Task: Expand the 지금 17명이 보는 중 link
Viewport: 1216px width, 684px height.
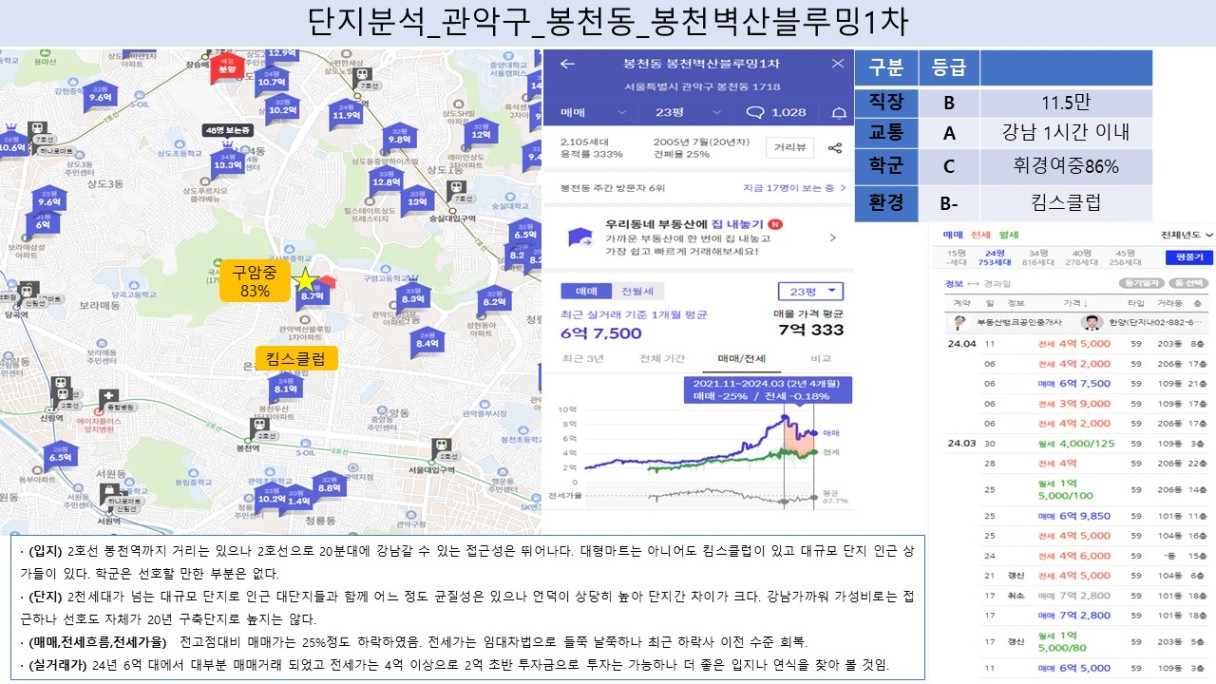Action: tap(794, 188)
